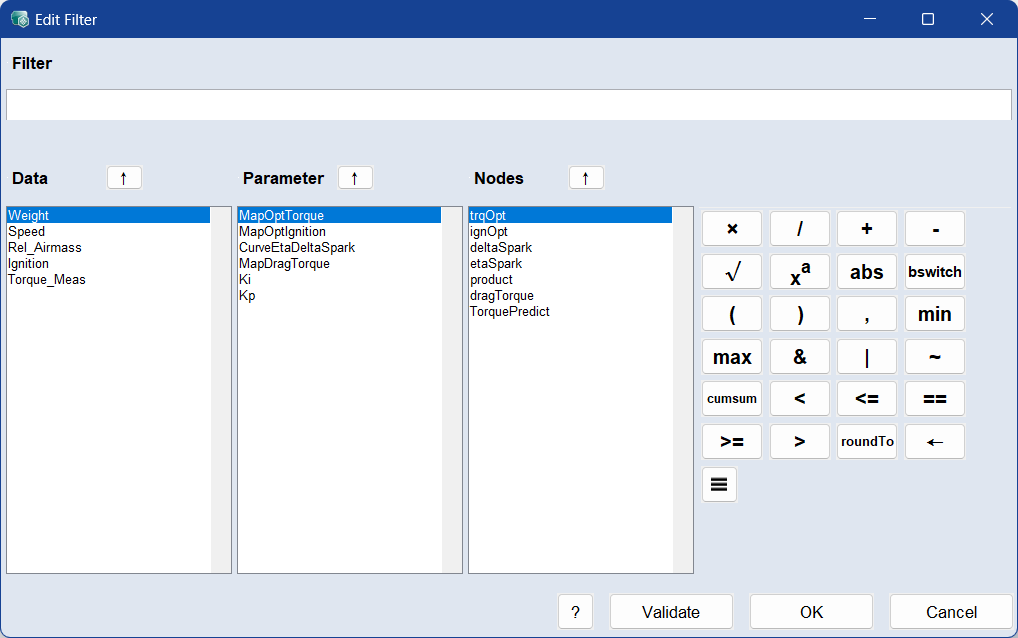
Task: Click the square root operator button
Action: point(731,271)
